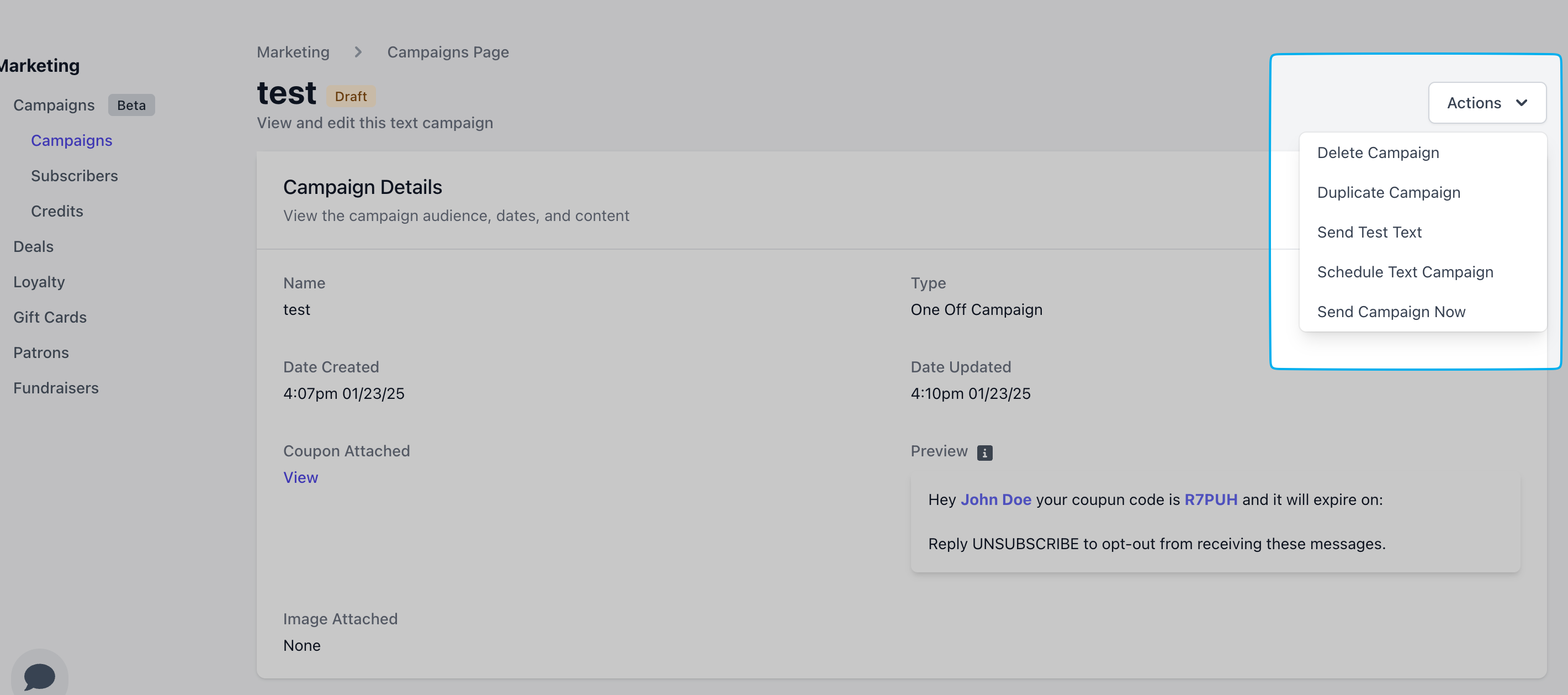
Task: Click the Preview info icon
Action: click(984, 452)
